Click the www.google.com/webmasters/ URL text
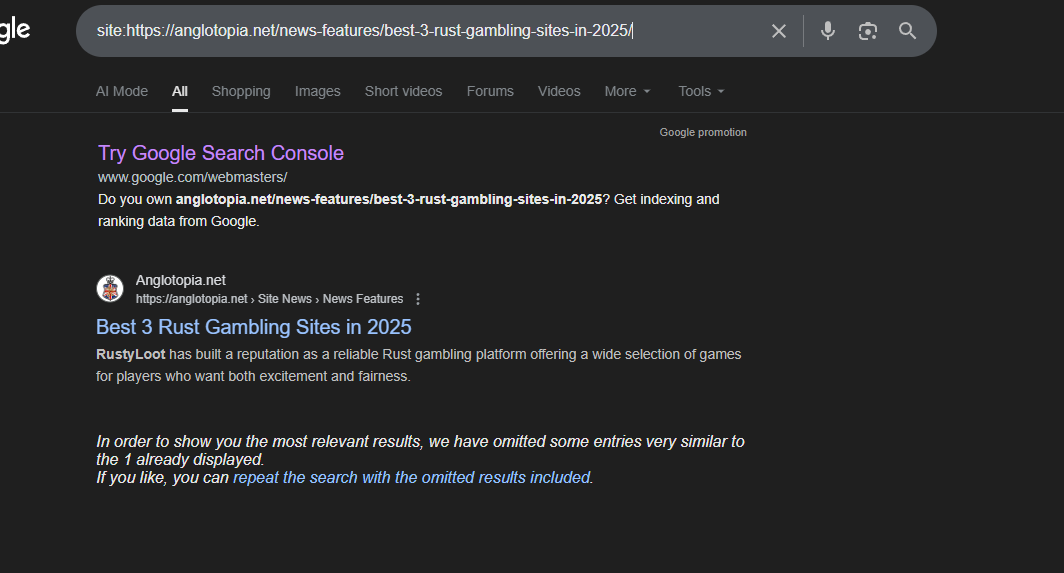This screenshot has height=573, width=1064. 193,177
